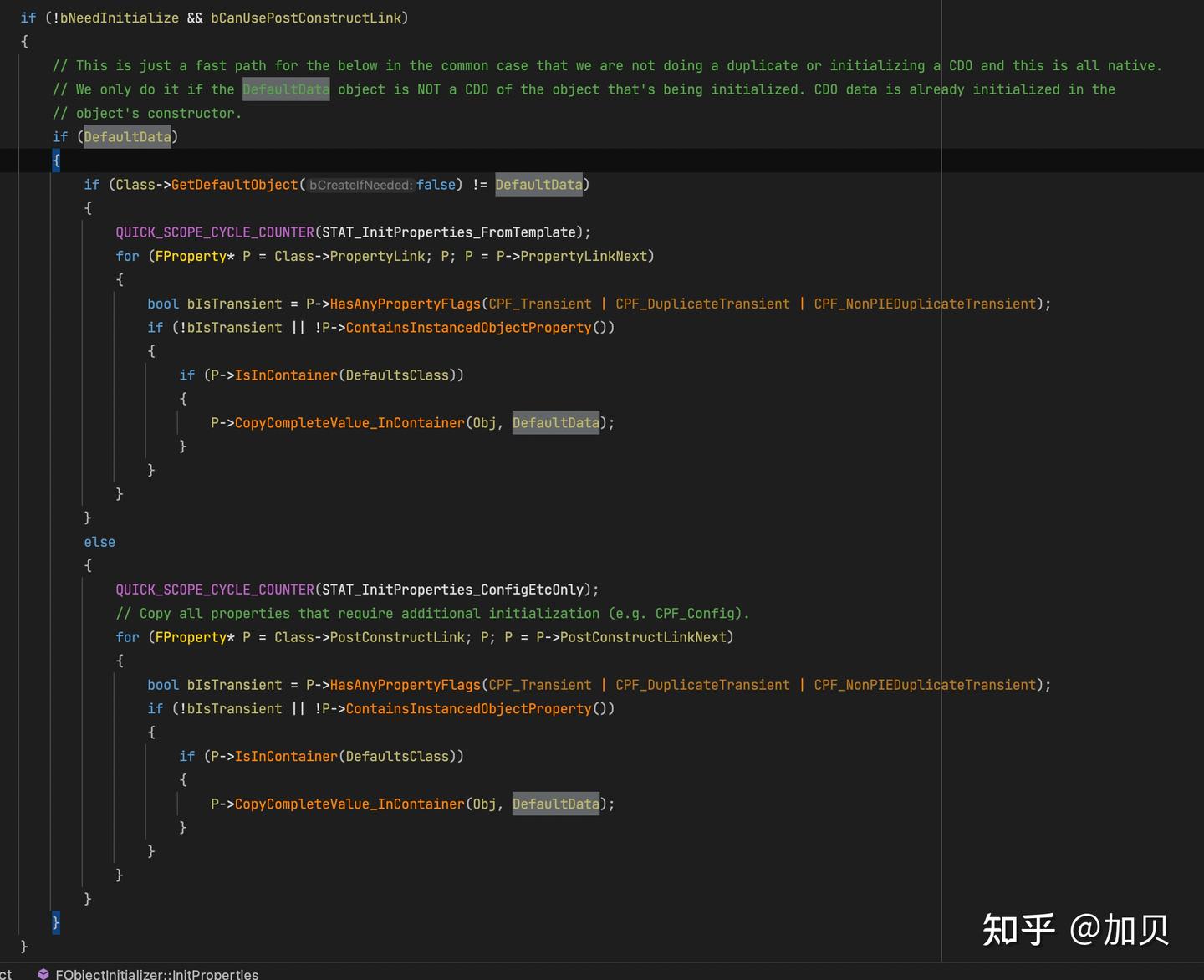The image size is (1204, 980).
Task: Open the FObjectInitializer::InitProperties breadcrumb
Action: tap(156, 974)
